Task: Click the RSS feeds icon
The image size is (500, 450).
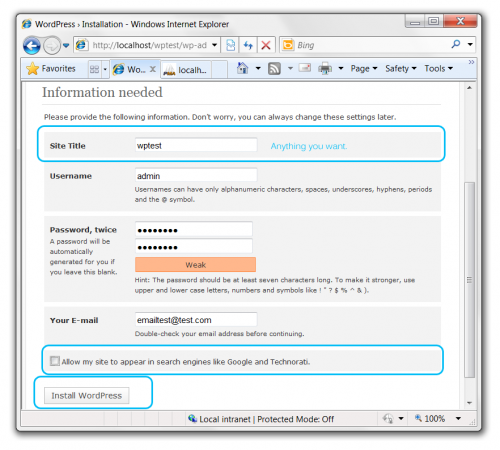Action: tap(274, 69)
